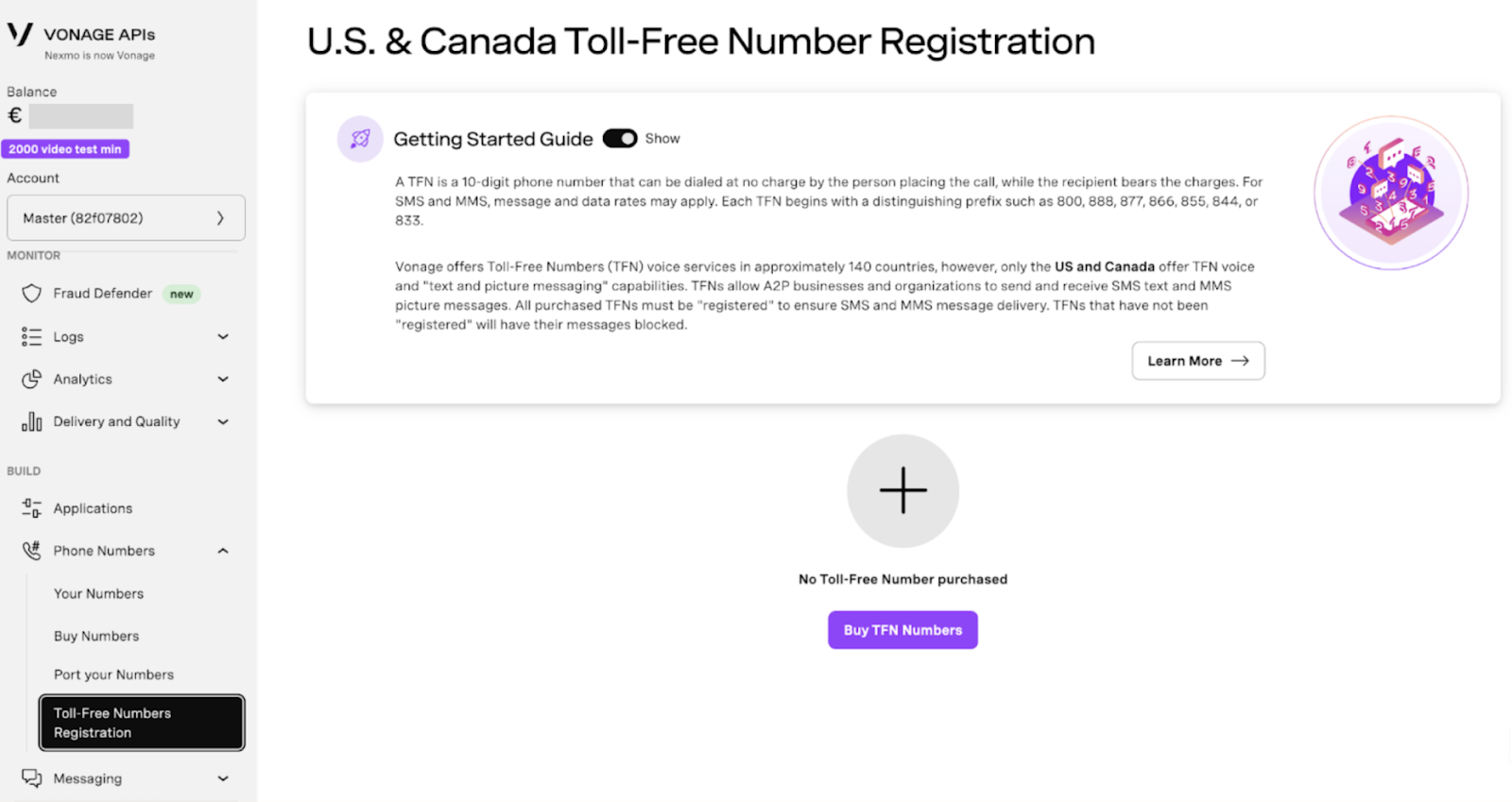The height and width of the screenshot is (802, 1512).
Task: Click the Messaging chat bubbles icon
Action: pyautogui.click(x=31, y=778)
